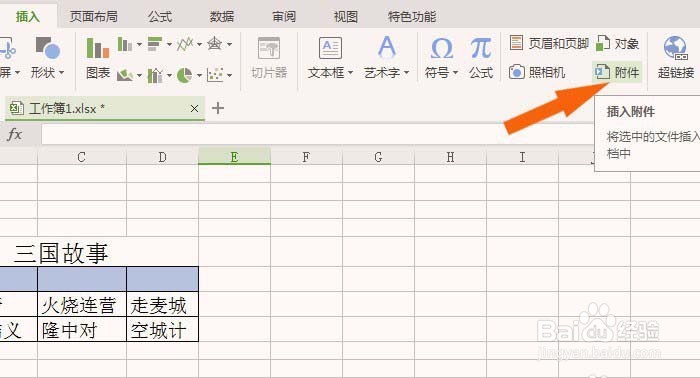Viewport: 700px width, 378px height.
Task: Open the Shapes (形状) gallery icon
Action: tap(47, 48)
